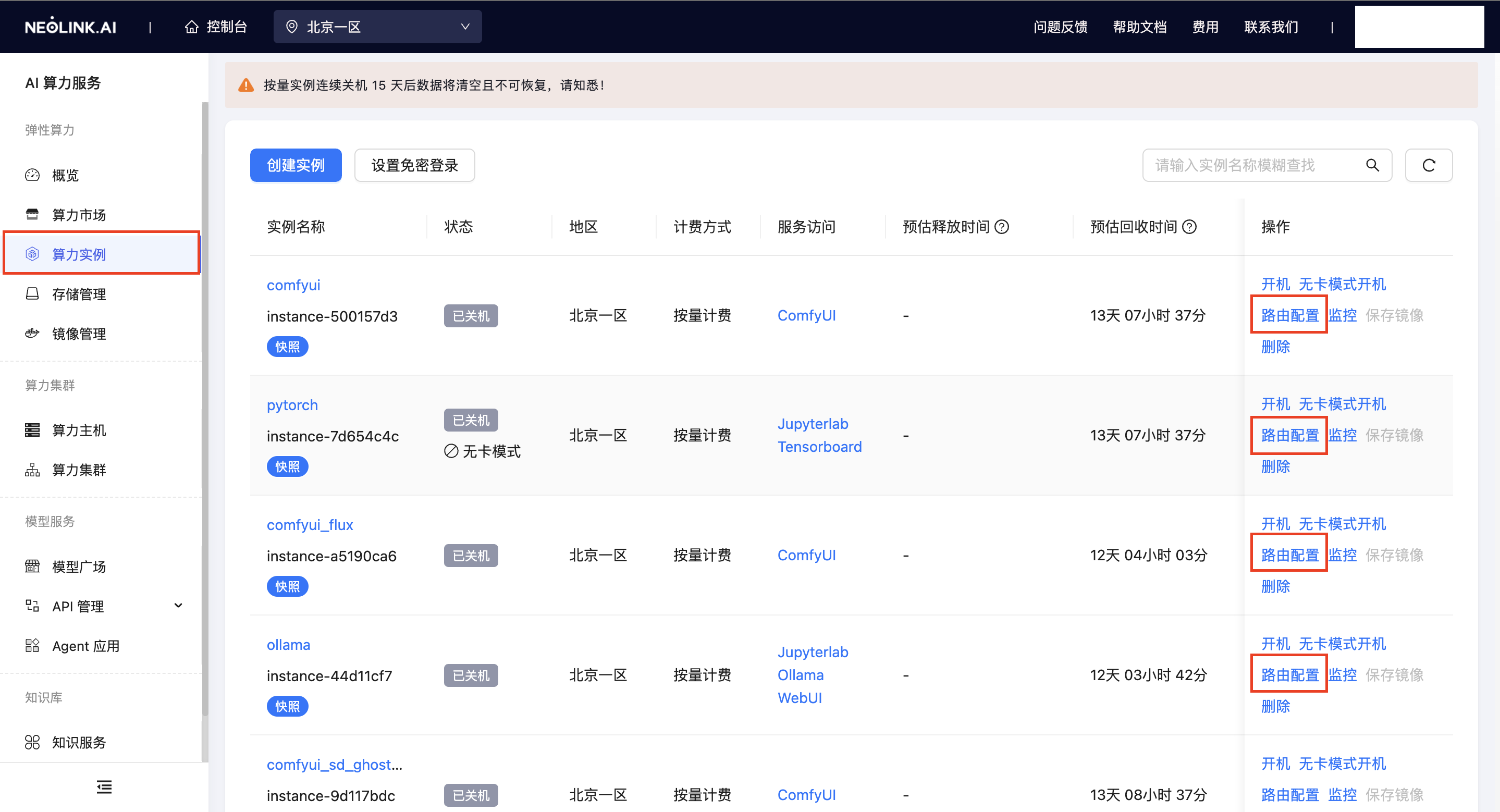Click the NEOLINK.AI logo
Screen dimensions: 1500x812
pos(70,27)
